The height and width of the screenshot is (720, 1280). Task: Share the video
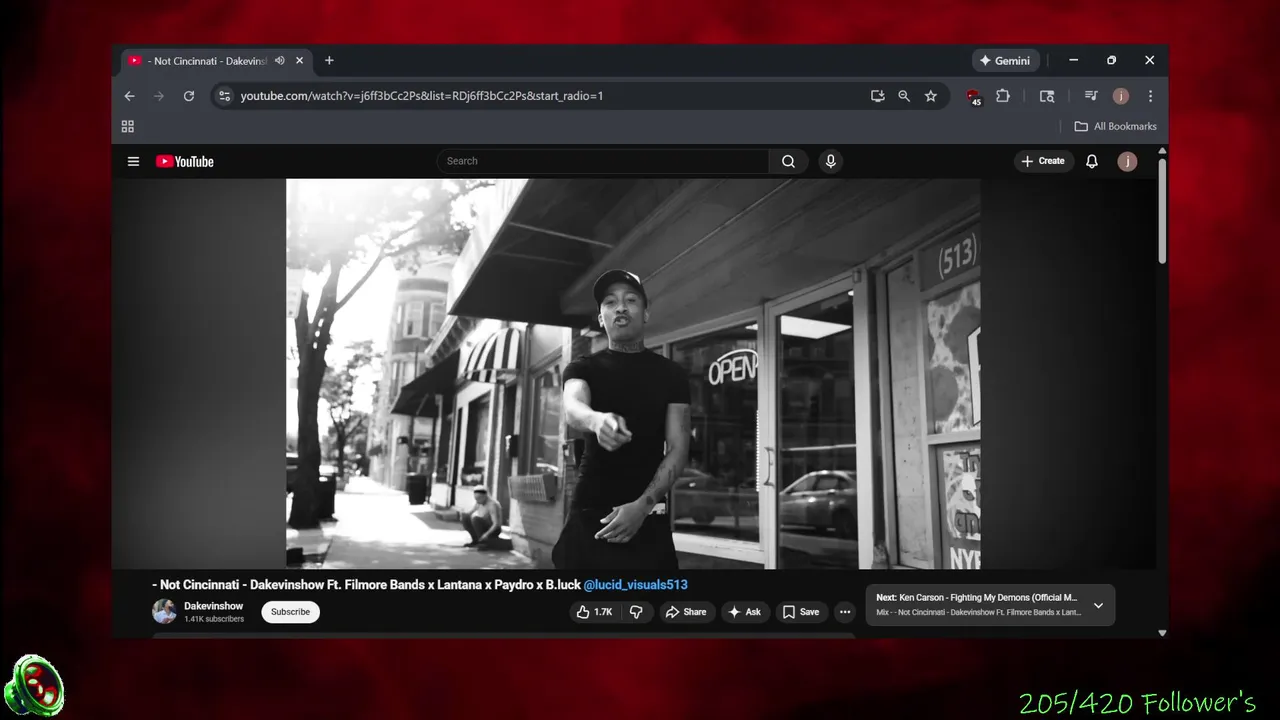coord(686,612)
